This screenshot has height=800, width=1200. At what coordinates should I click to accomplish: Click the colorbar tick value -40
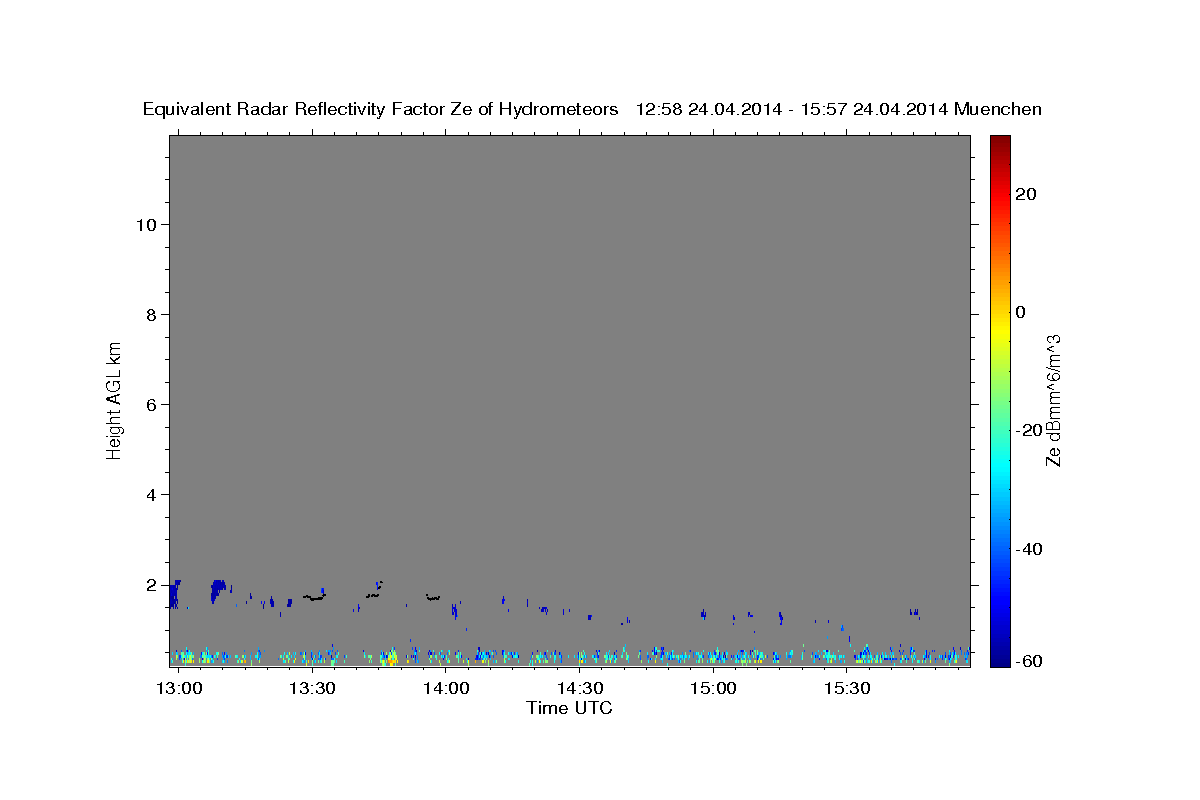tap(1030, 549)
